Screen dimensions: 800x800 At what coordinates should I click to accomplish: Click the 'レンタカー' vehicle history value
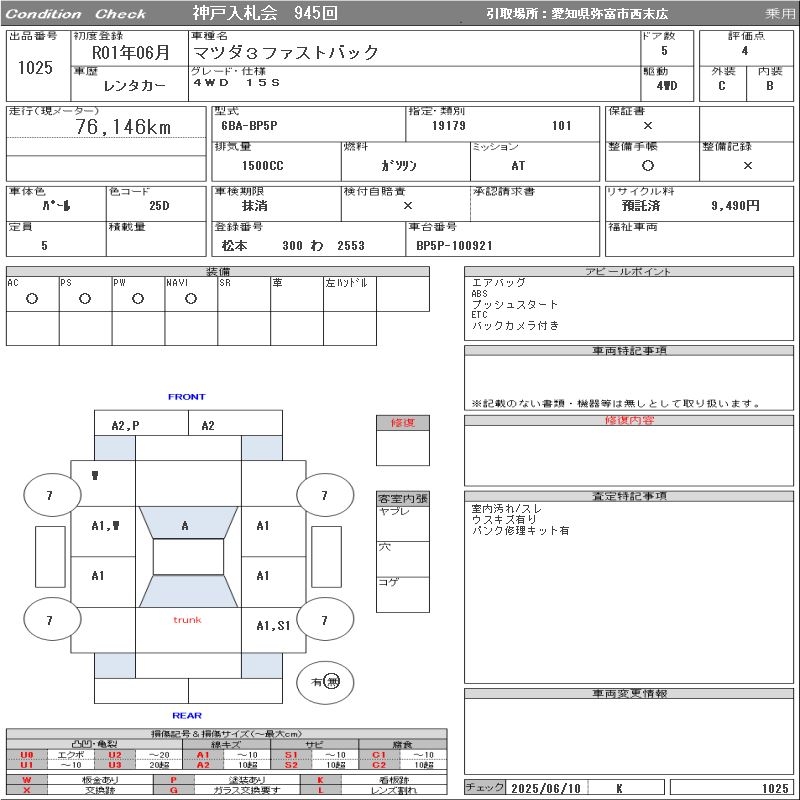[x=134, y=86]
